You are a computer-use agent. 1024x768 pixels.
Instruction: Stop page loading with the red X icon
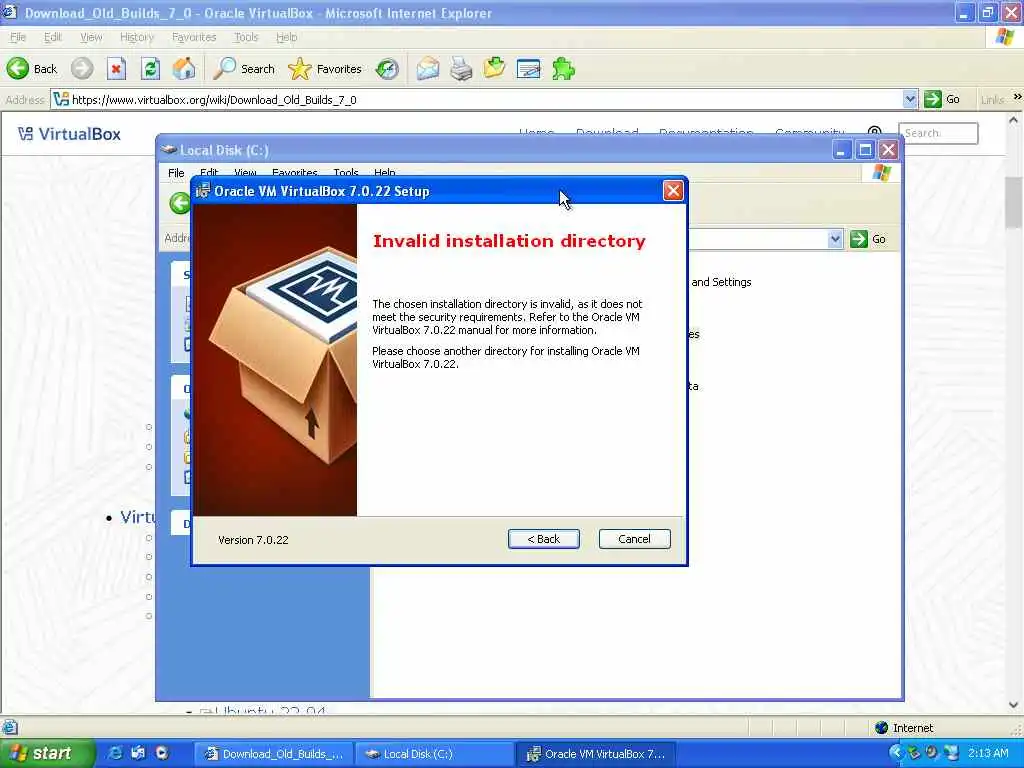coord(116,69)
